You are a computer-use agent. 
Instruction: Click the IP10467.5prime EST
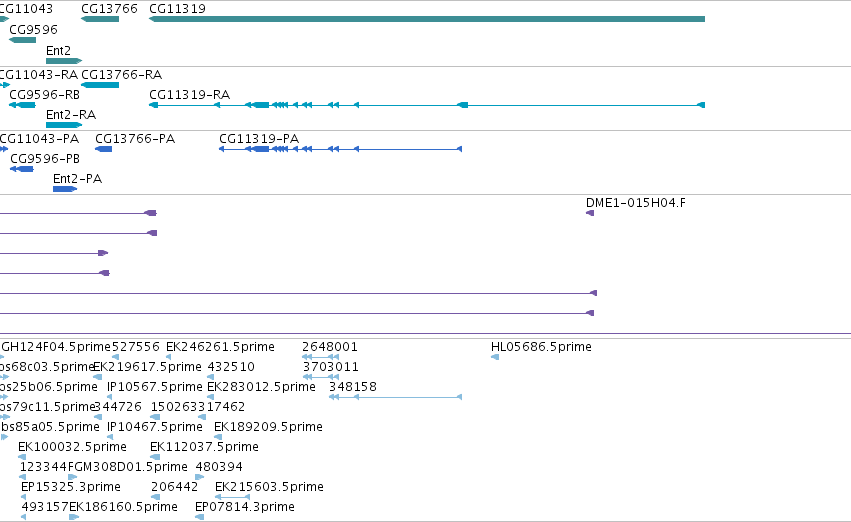(110, 437)
